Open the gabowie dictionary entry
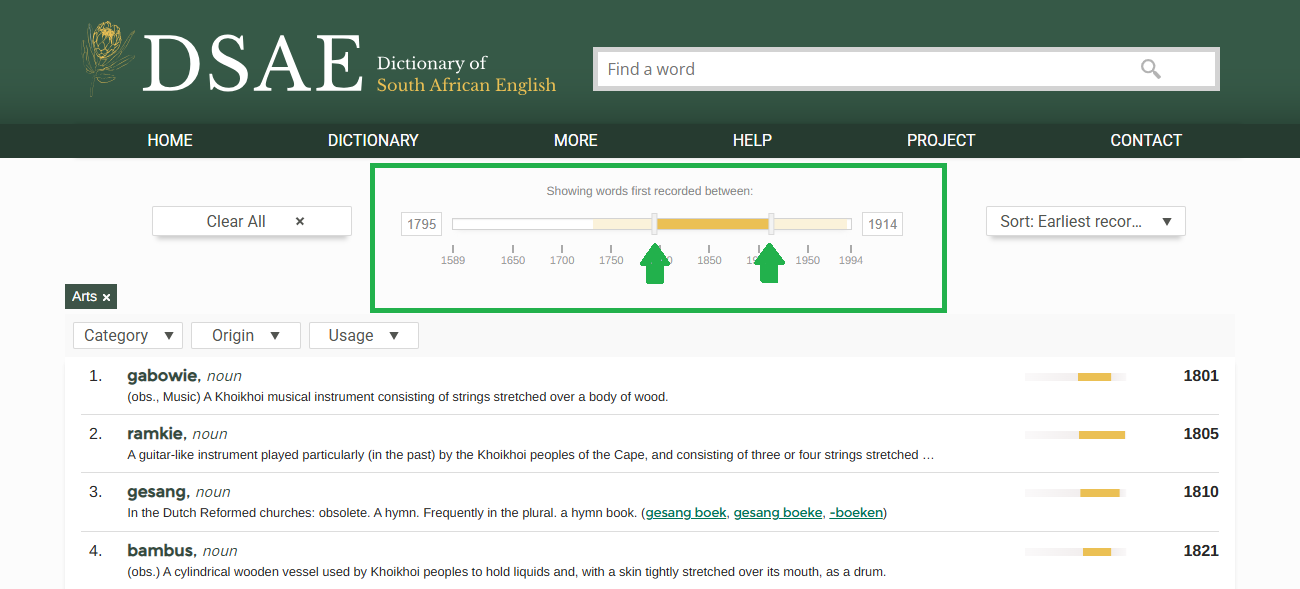Image resolution: width=1300 pixels, height=589 pixels. tap(164, 376)
